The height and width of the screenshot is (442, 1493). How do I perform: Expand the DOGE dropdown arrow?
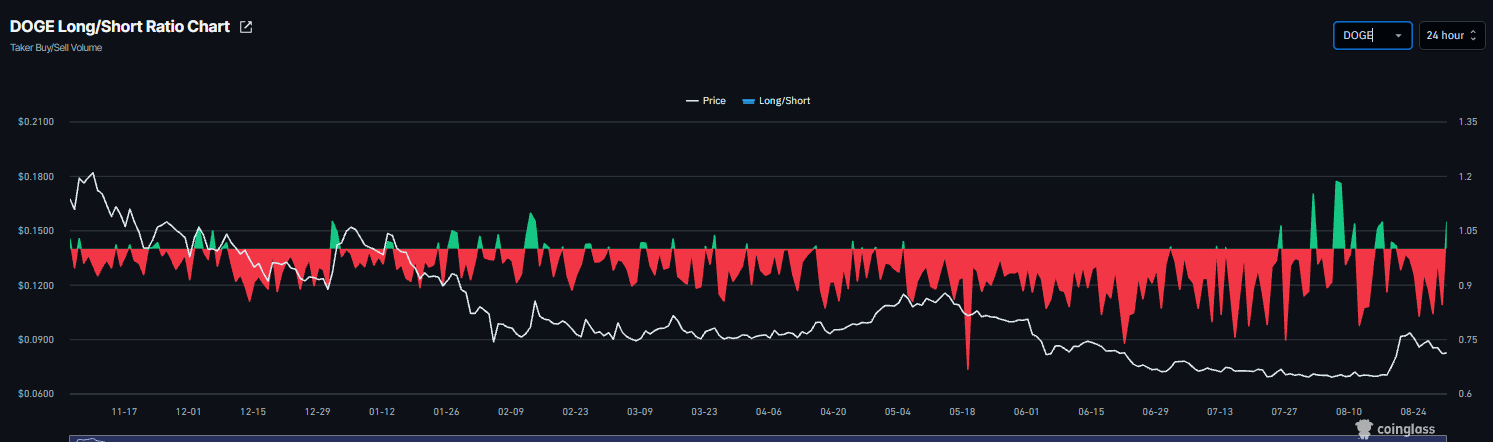click(x=1398, y=35)
